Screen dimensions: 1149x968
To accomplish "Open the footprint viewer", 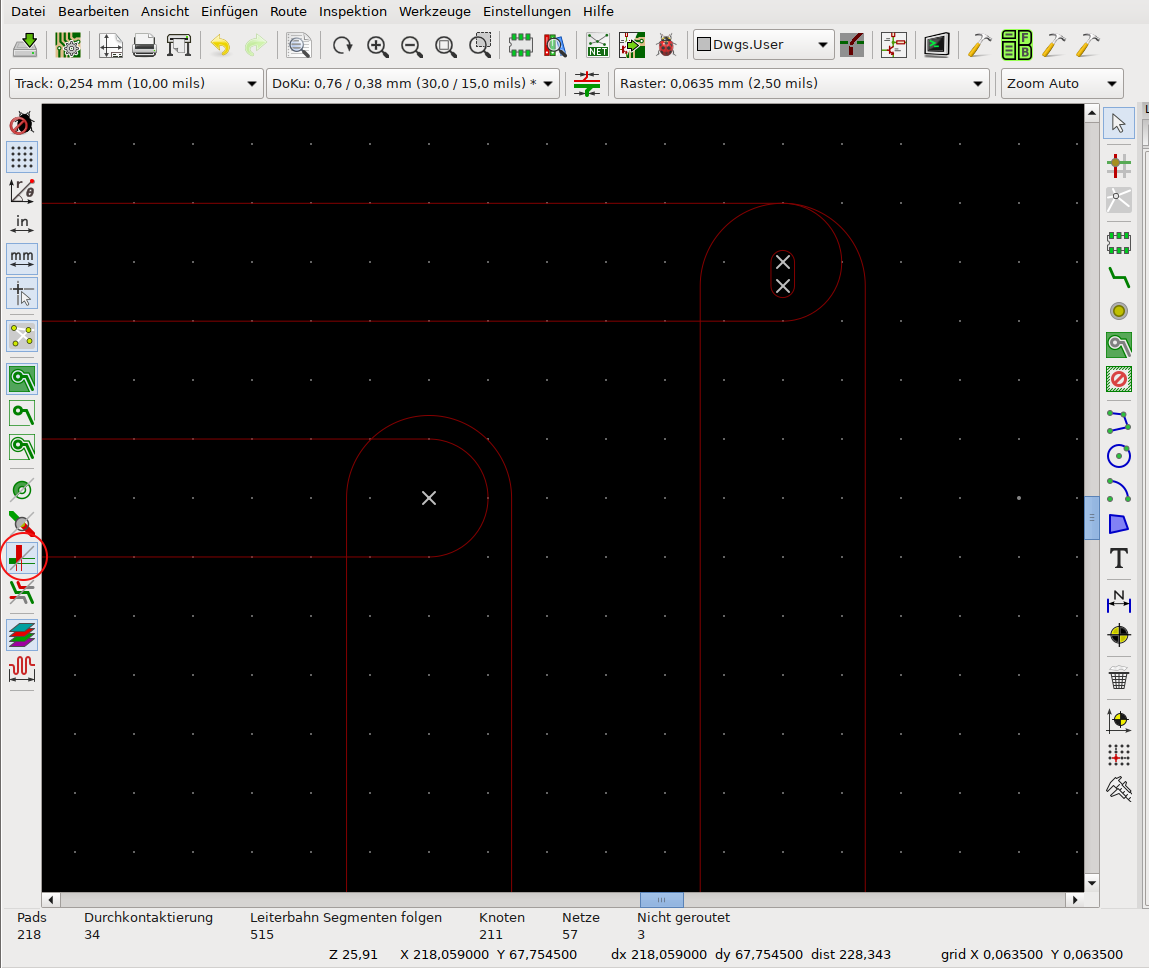I will (555, 45).
